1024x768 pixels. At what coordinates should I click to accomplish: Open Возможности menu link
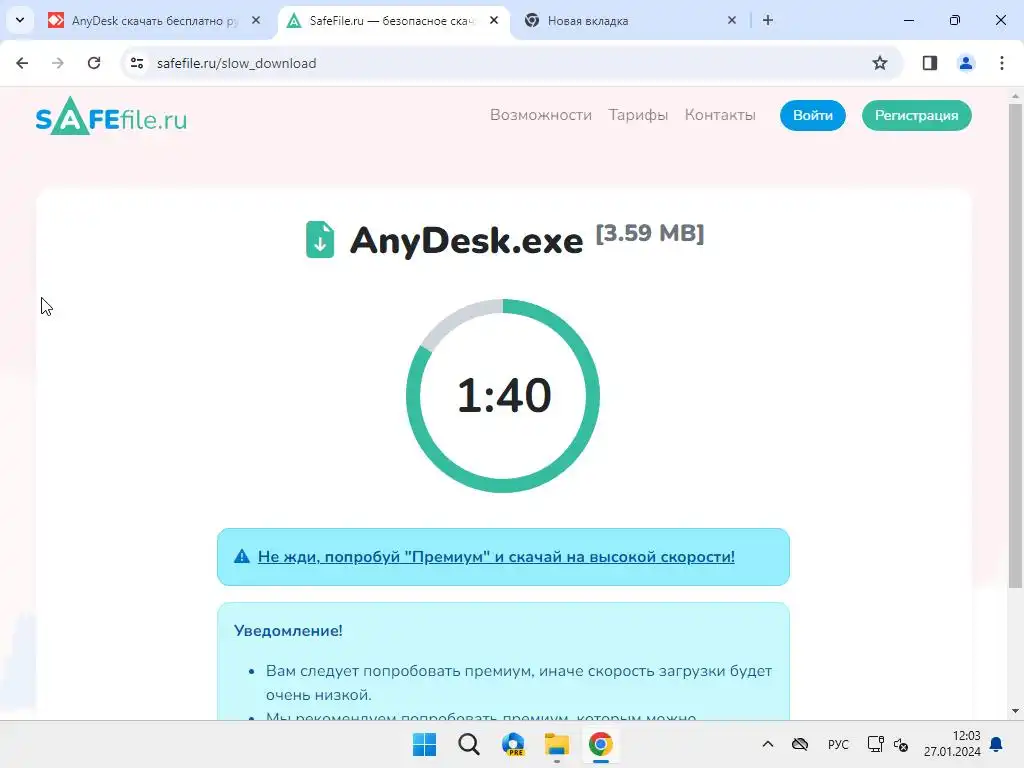pyautogui.click(x=541, y=115)
